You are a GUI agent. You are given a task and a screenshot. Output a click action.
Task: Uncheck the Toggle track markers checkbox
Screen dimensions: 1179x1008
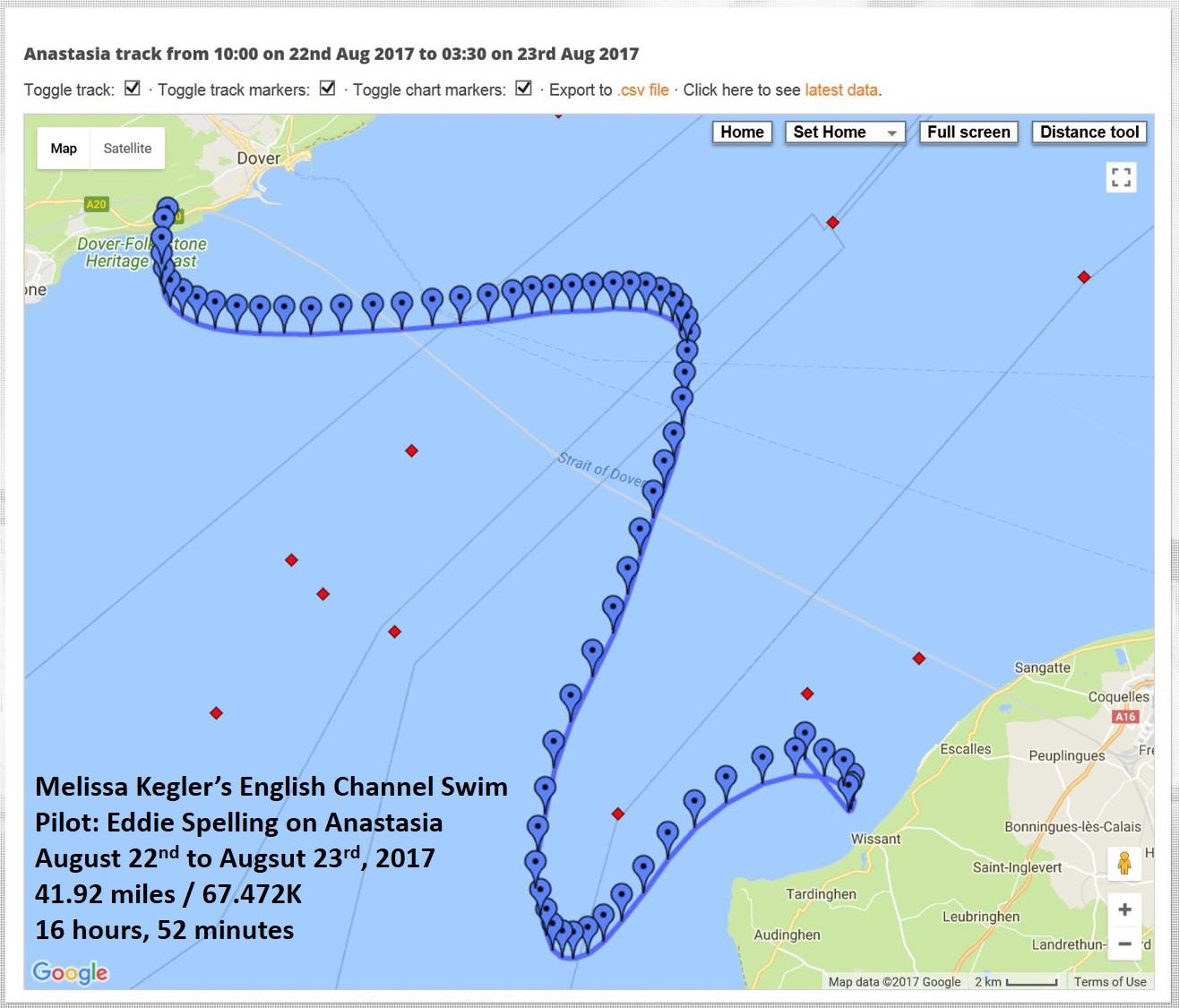pyautogui.click(x=328, y=89)
